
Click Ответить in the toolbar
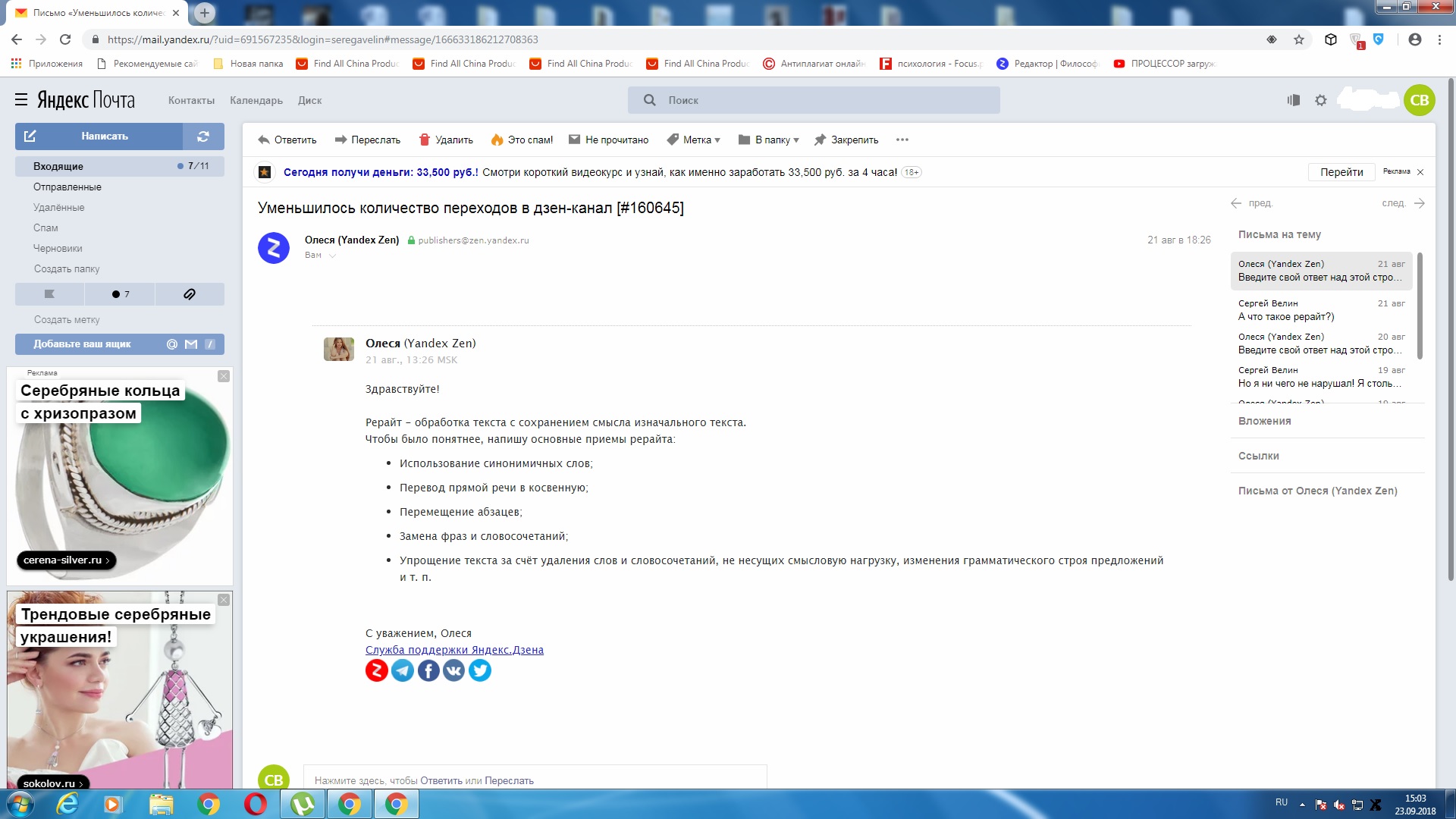click(287, 140)
